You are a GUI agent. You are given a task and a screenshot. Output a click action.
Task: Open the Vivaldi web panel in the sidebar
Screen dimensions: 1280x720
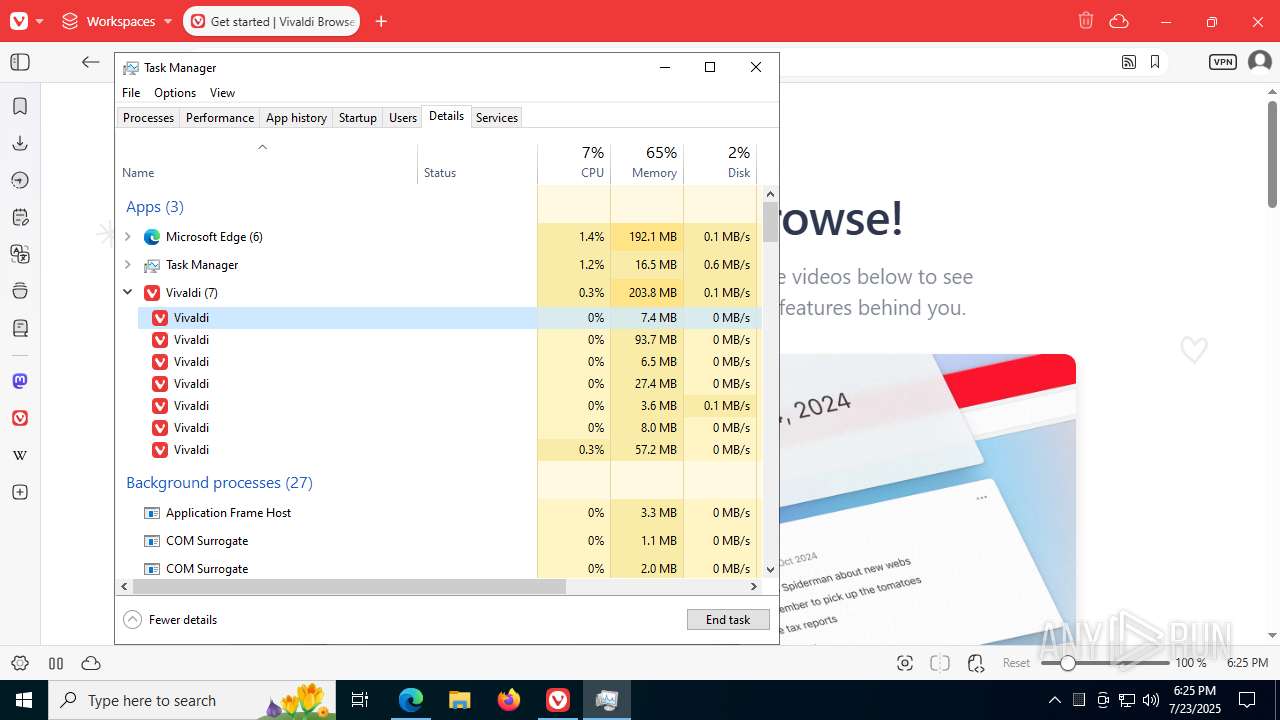tap(20, 418)
